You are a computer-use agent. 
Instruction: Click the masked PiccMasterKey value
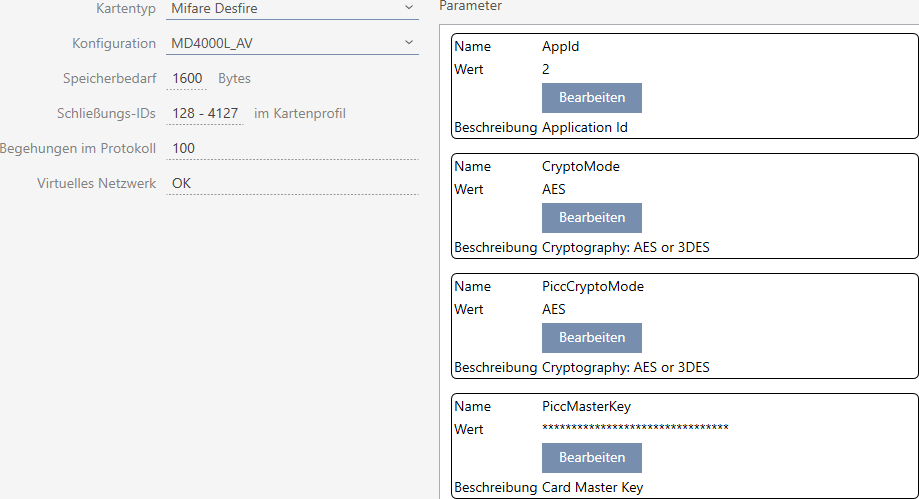point(635,429)
